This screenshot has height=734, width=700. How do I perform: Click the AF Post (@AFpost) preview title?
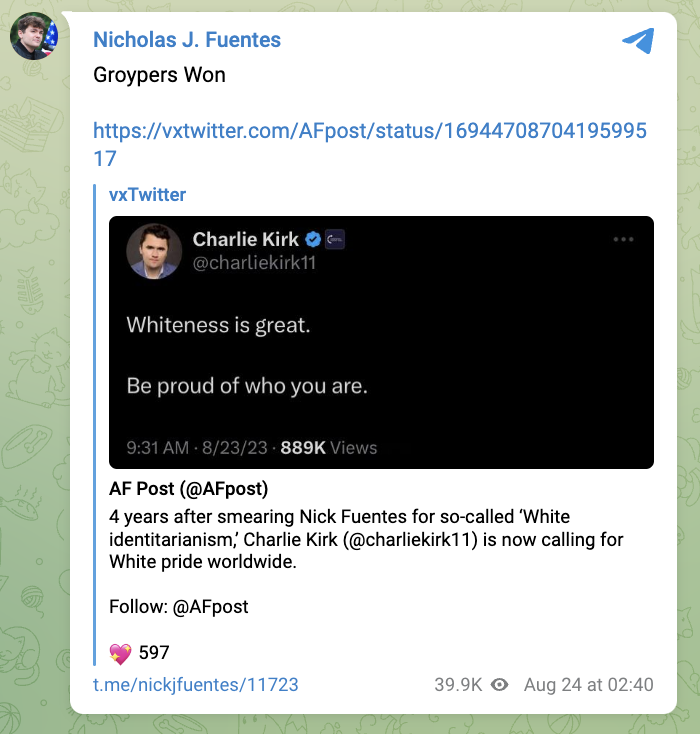tap(188, 490)
